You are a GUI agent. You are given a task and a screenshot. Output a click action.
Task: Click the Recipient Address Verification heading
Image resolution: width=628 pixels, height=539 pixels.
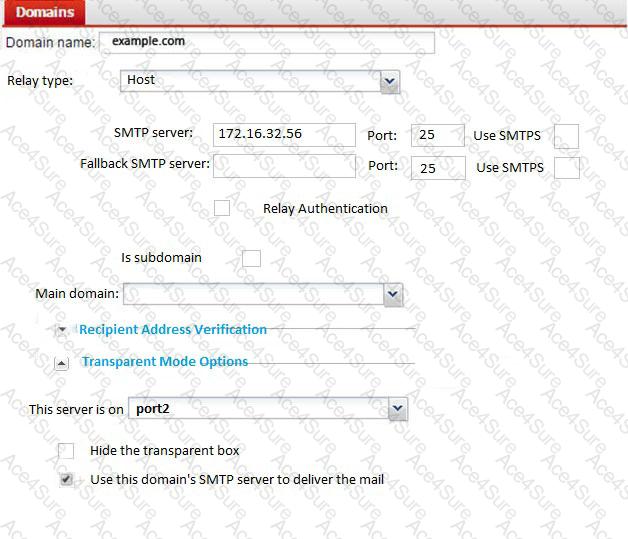tap(173, 329)
